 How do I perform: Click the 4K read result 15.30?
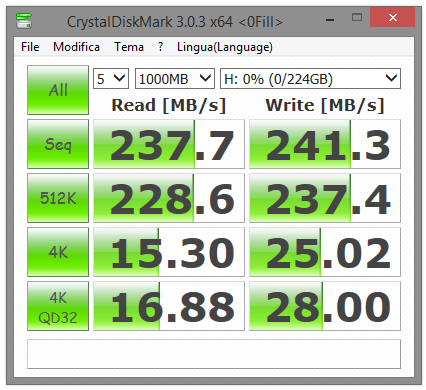coord(169,252)
